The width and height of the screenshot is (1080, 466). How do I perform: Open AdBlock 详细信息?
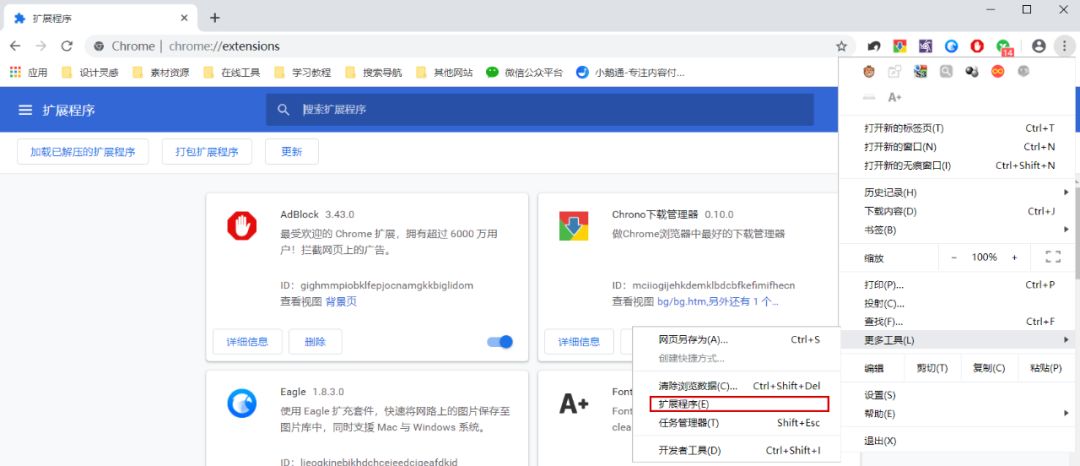point(247,341)
